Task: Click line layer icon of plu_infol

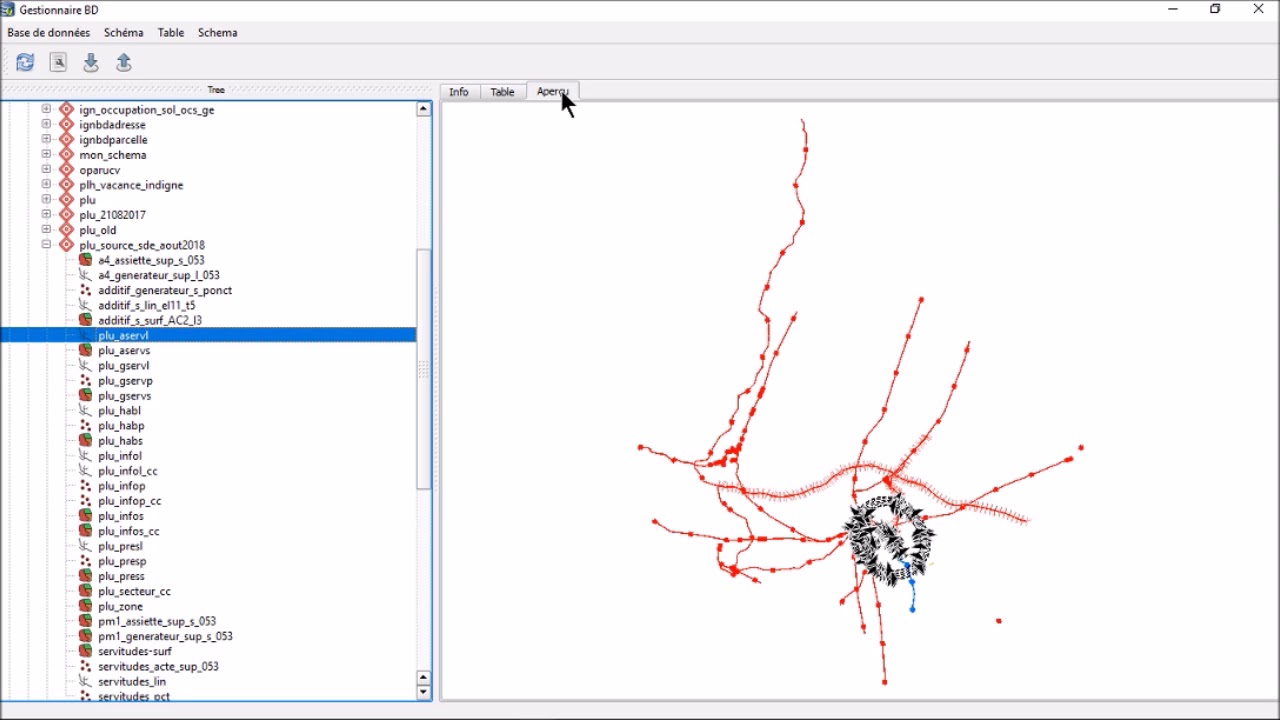Action: (85, 456)
